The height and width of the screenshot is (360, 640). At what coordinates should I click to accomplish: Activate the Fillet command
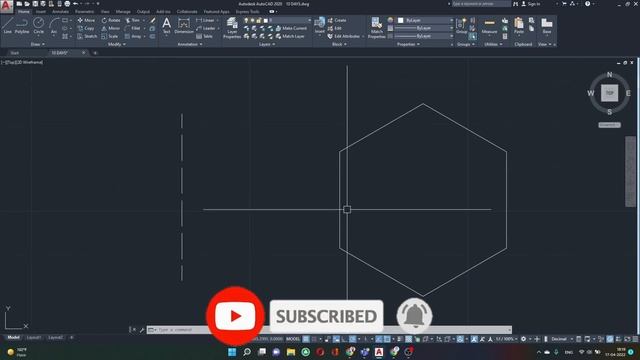133,28
